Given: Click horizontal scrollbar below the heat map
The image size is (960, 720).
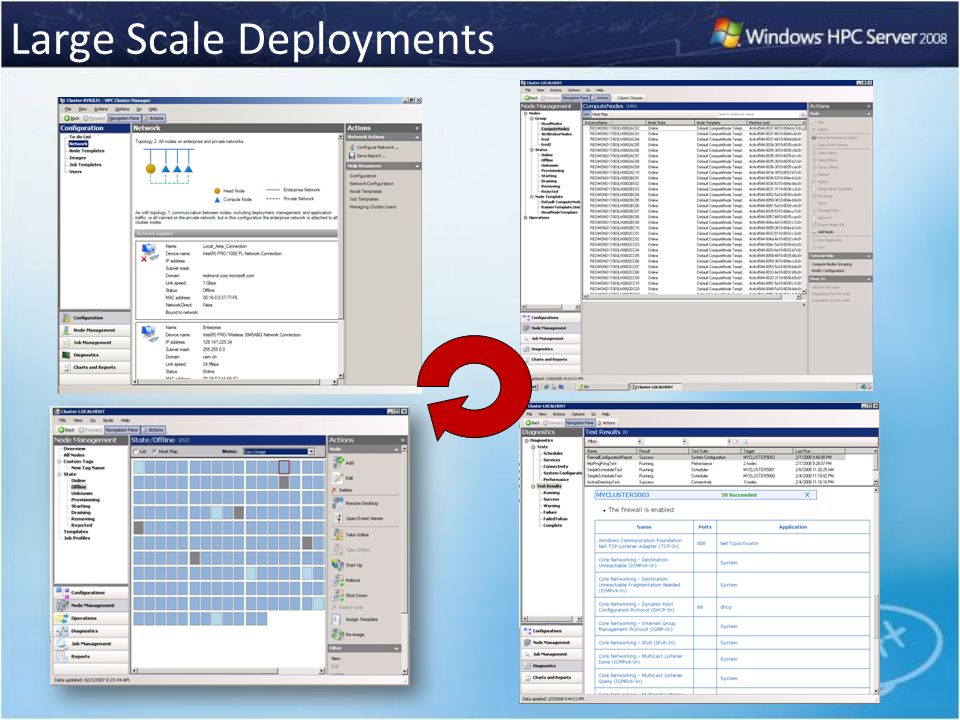Looking at the screenshot, I should (228, 671).
